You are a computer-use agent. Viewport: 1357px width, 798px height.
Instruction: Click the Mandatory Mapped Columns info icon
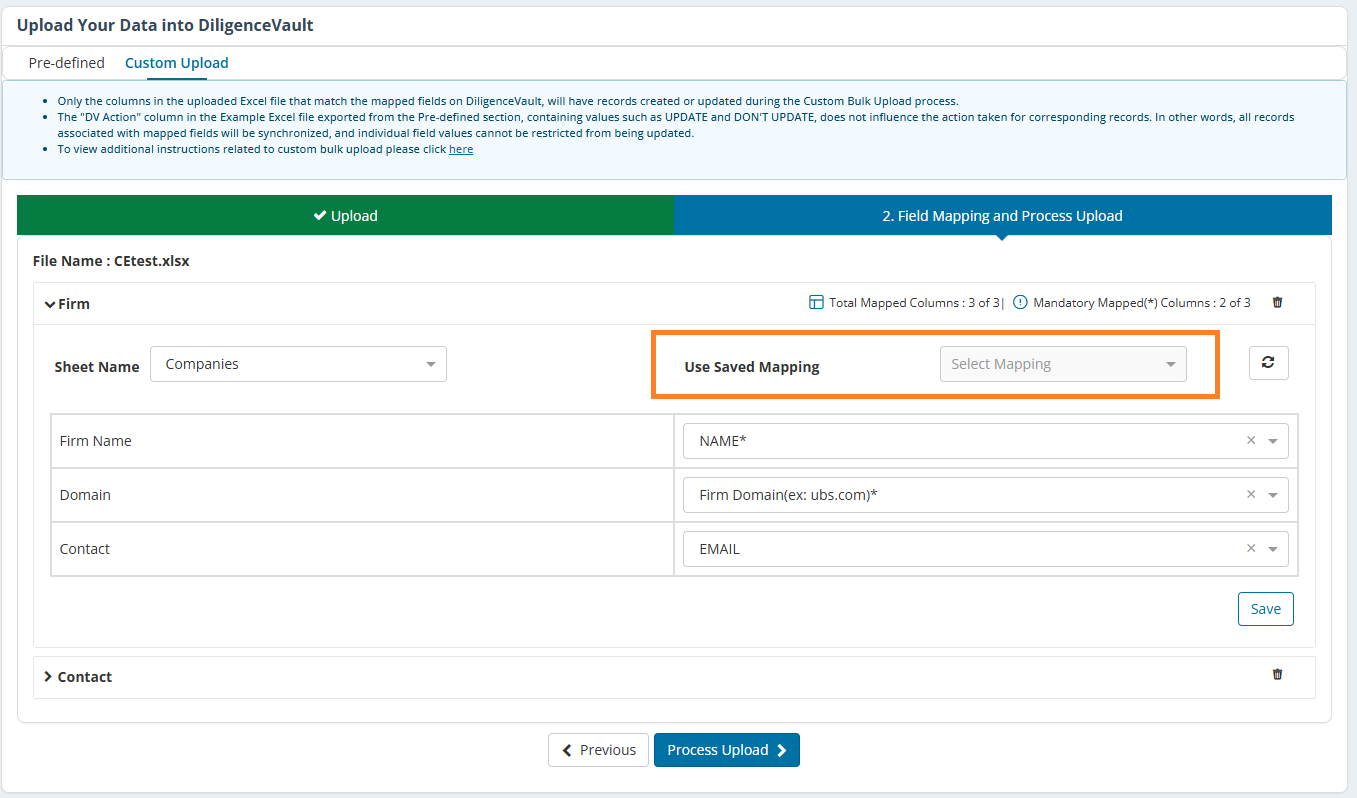[x=1020, y=302]
